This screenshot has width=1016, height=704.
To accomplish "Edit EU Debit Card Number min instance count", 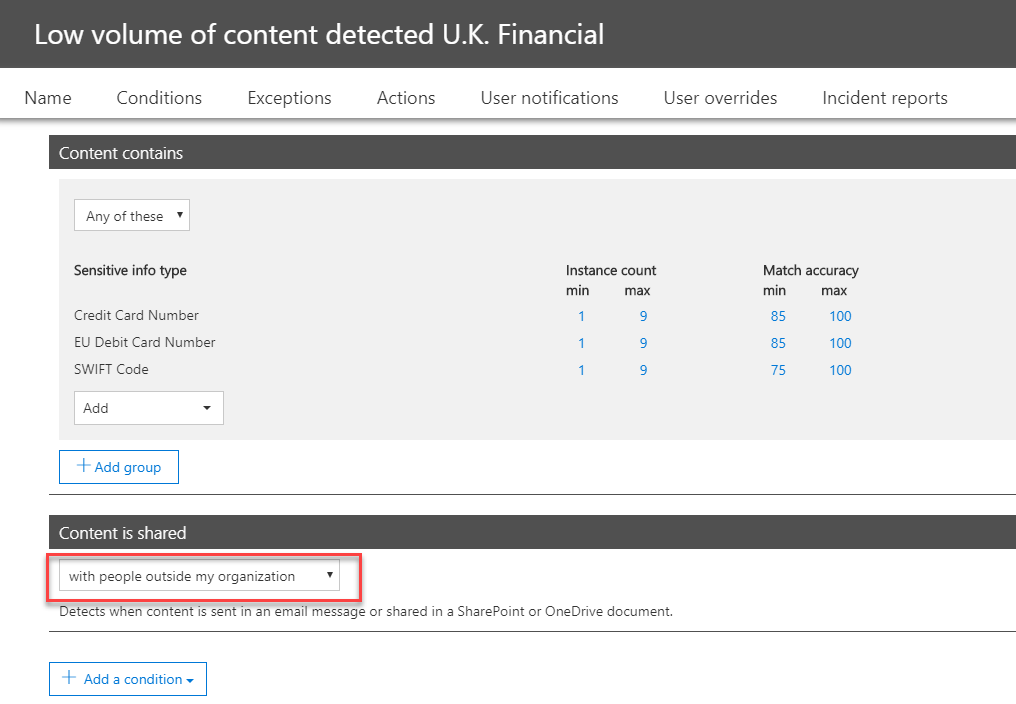I will (581, 343).
